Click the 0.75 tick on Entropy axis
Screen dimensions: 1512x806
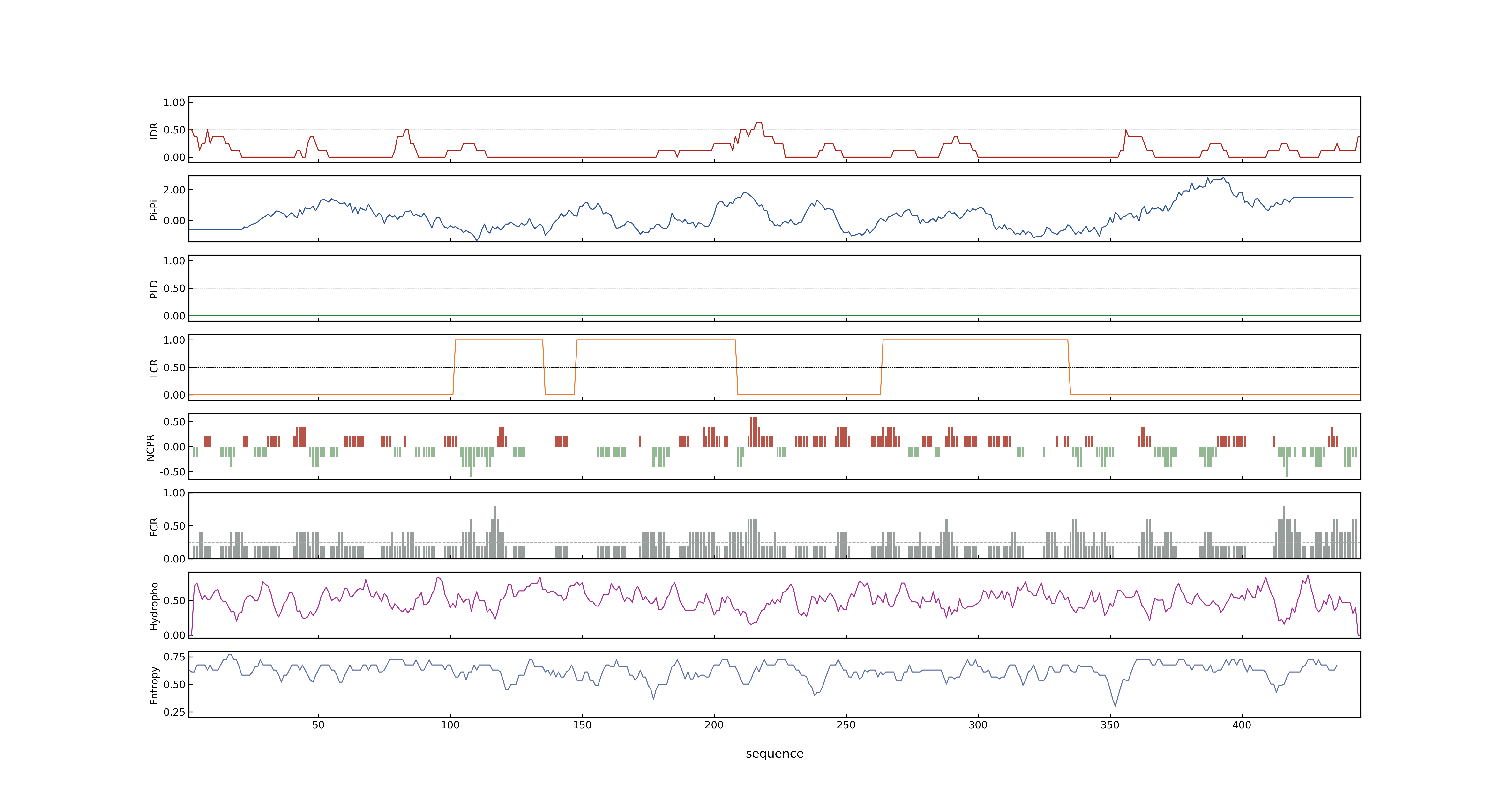click(x=174, y=657)
